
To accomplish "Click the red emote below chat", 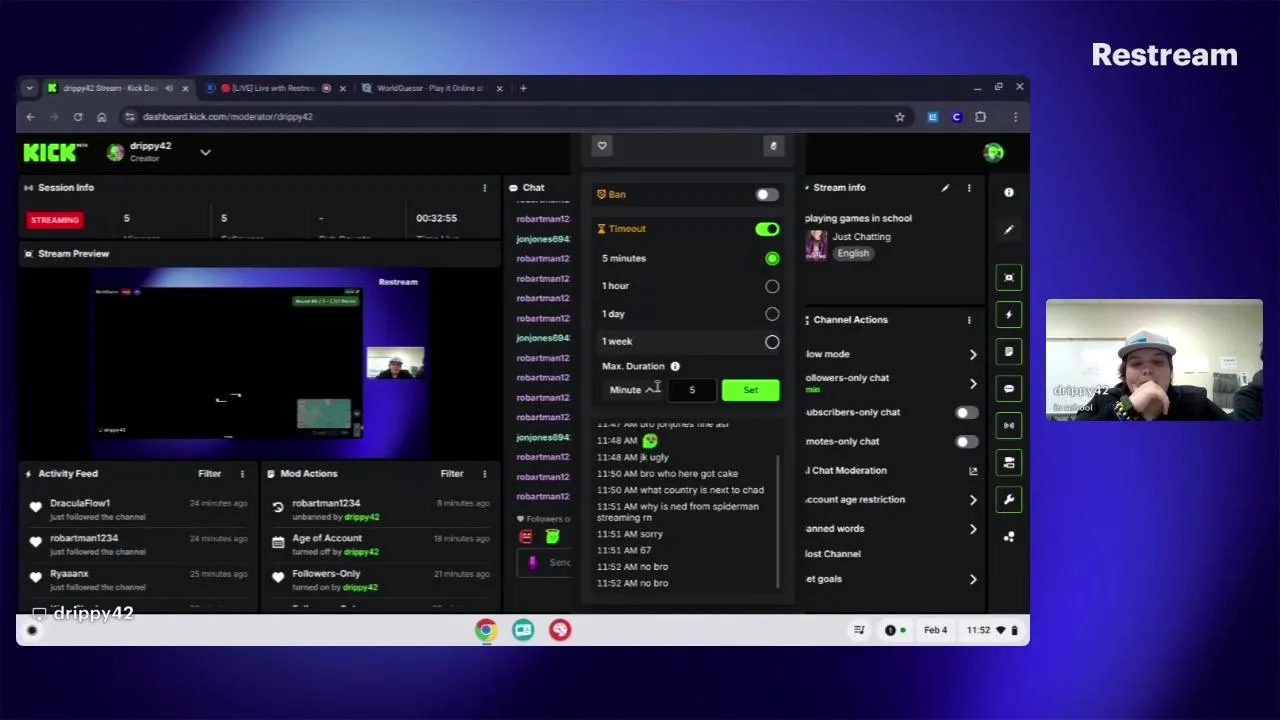I will tap(526, 537).
